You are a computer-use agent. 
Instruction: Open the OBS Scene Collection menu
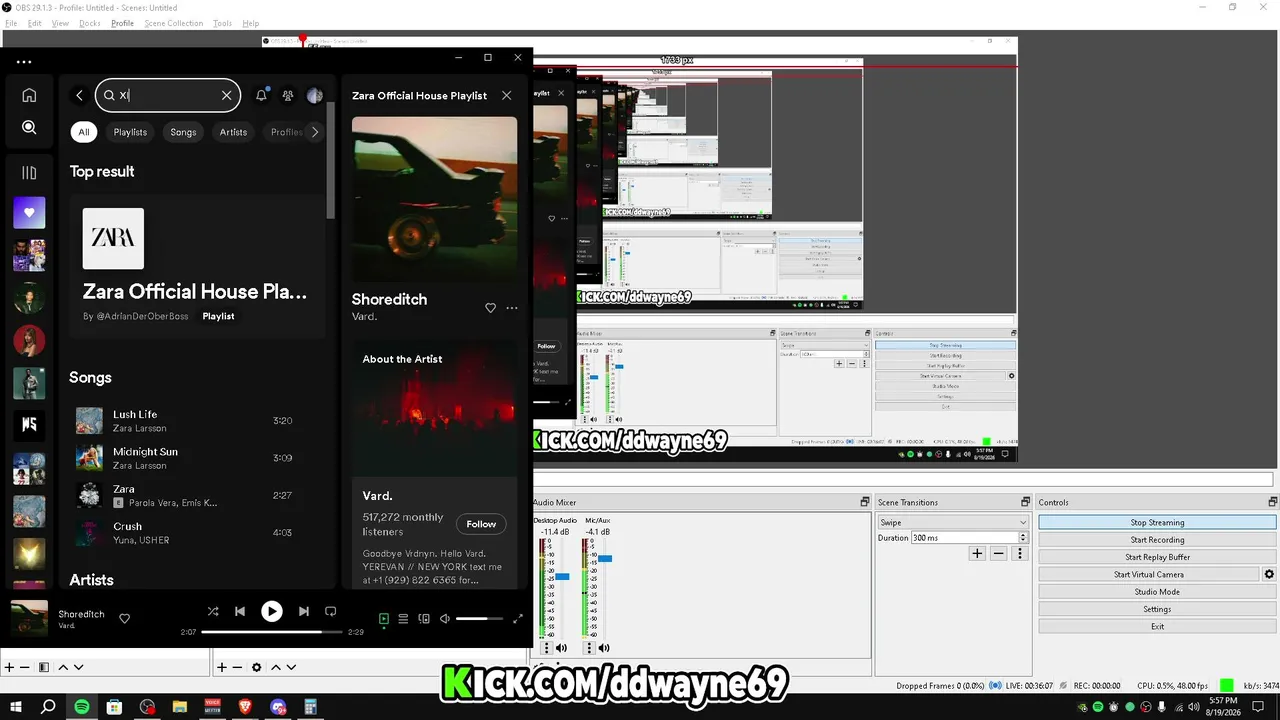coord(173,23)
